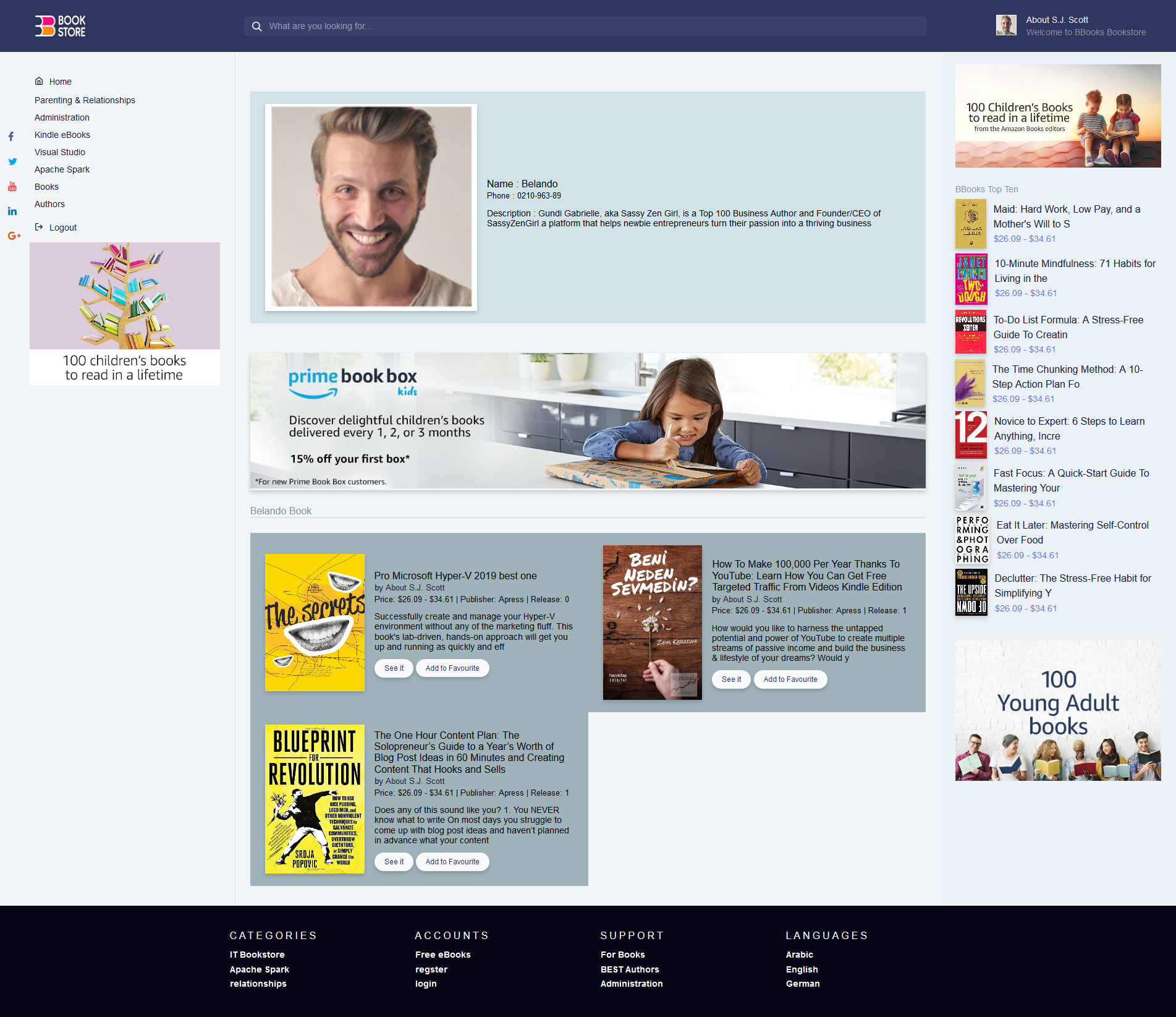The height and width of the screenshot is (1017, 1176).
Task: Open About S.J. Scott profile link
Action: click(x=1057, y=20)
